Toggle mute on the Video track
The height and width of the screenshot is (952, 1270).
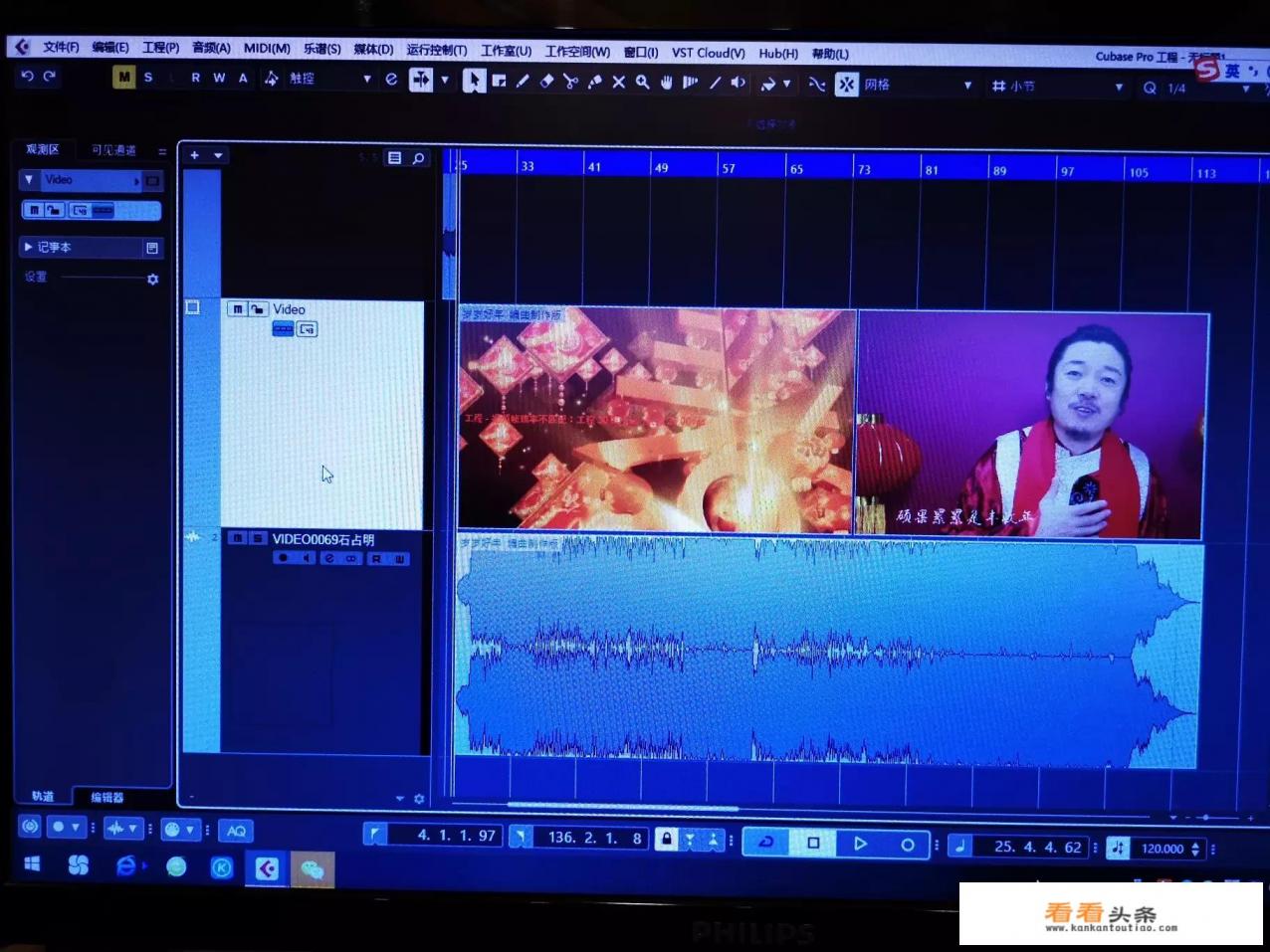coord(237,309)
